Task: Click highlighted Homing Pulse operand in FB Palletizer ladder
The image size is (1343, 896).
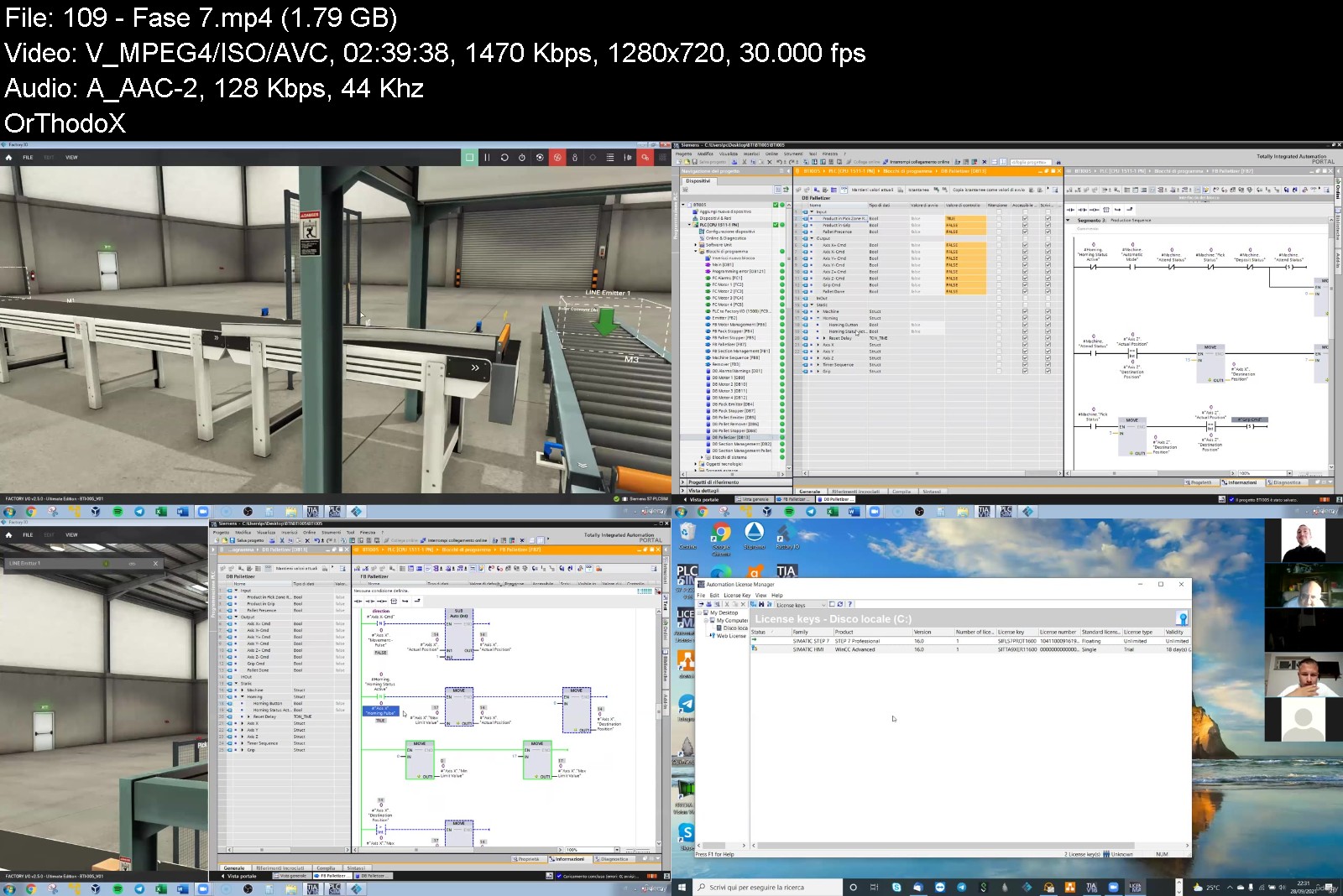Action: pyautogui.click(x=380, y=711)
